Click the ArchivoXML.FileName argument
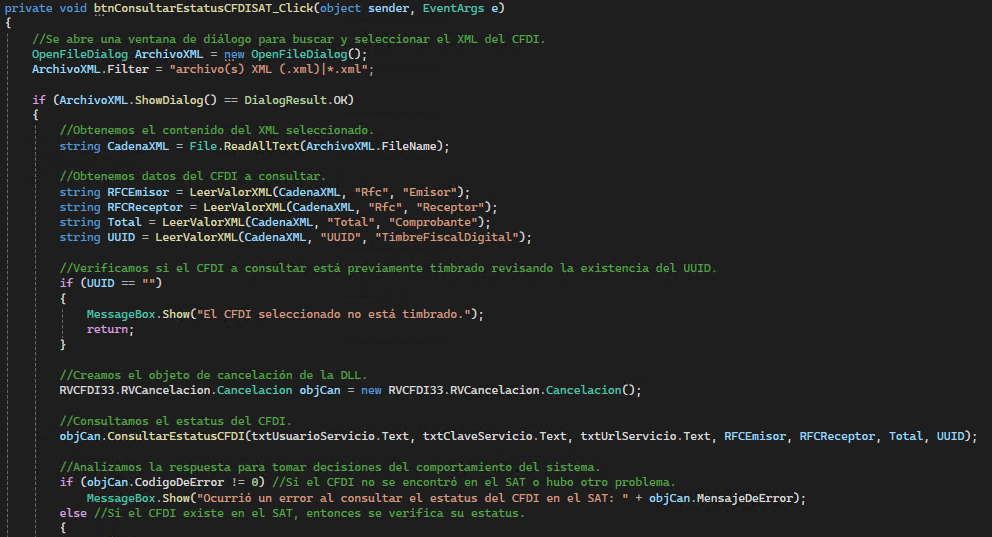 371,146
